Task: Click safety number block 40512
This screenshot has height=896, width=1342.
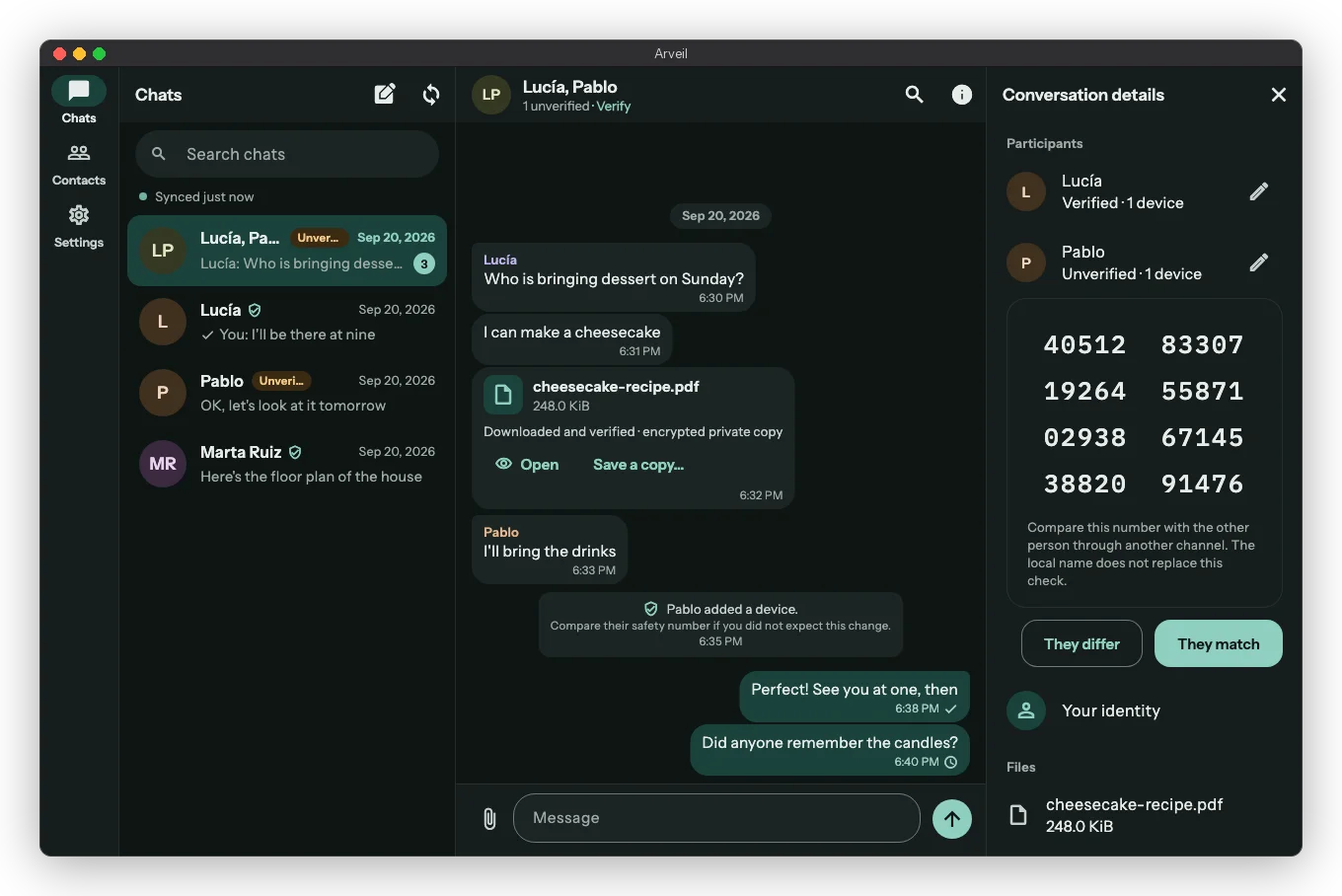Action: pyautogui.click(x=1085, y=344)
